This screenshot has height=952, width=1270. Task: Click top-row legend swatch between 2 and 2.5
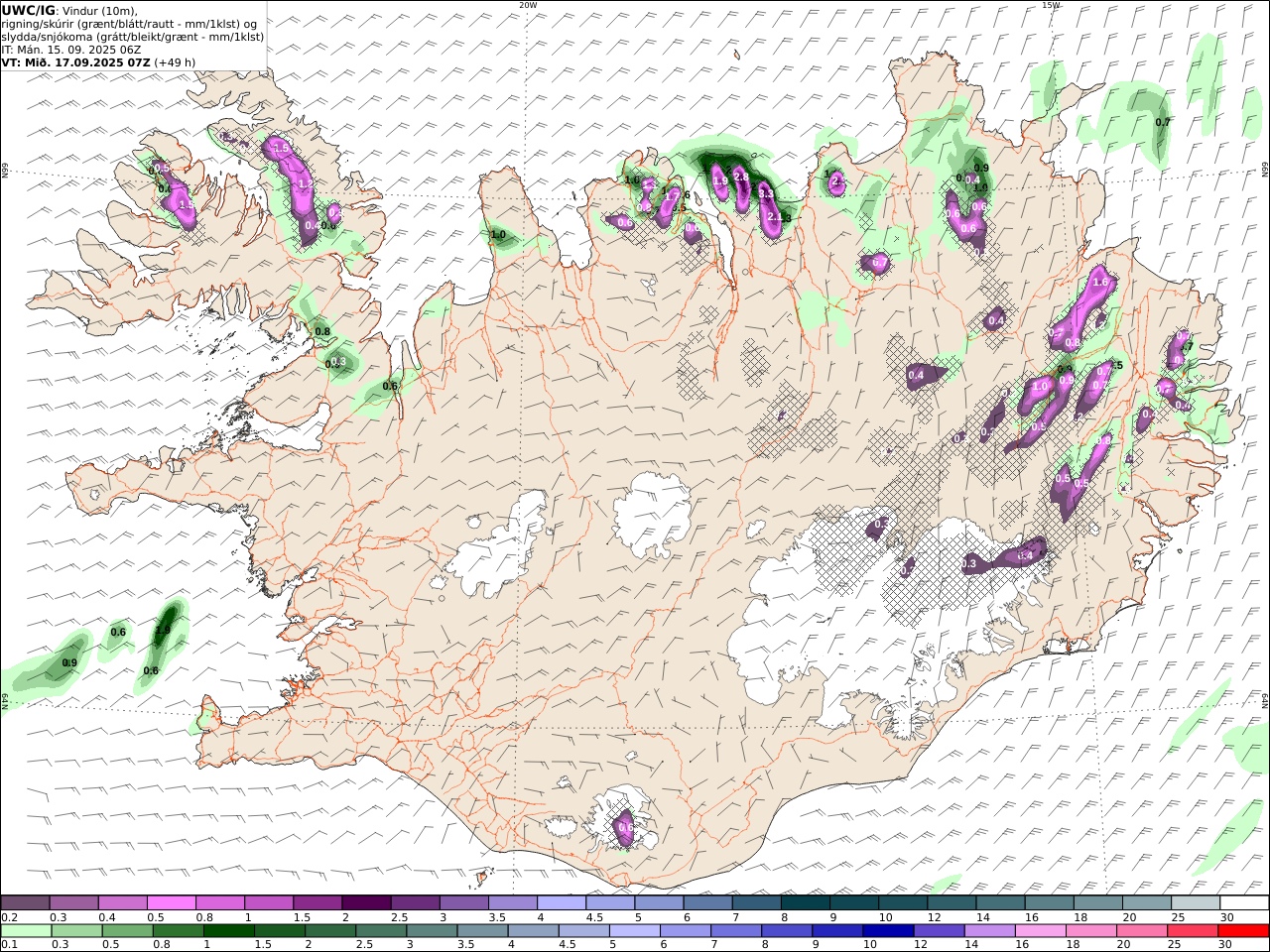(x=365, y=902)
